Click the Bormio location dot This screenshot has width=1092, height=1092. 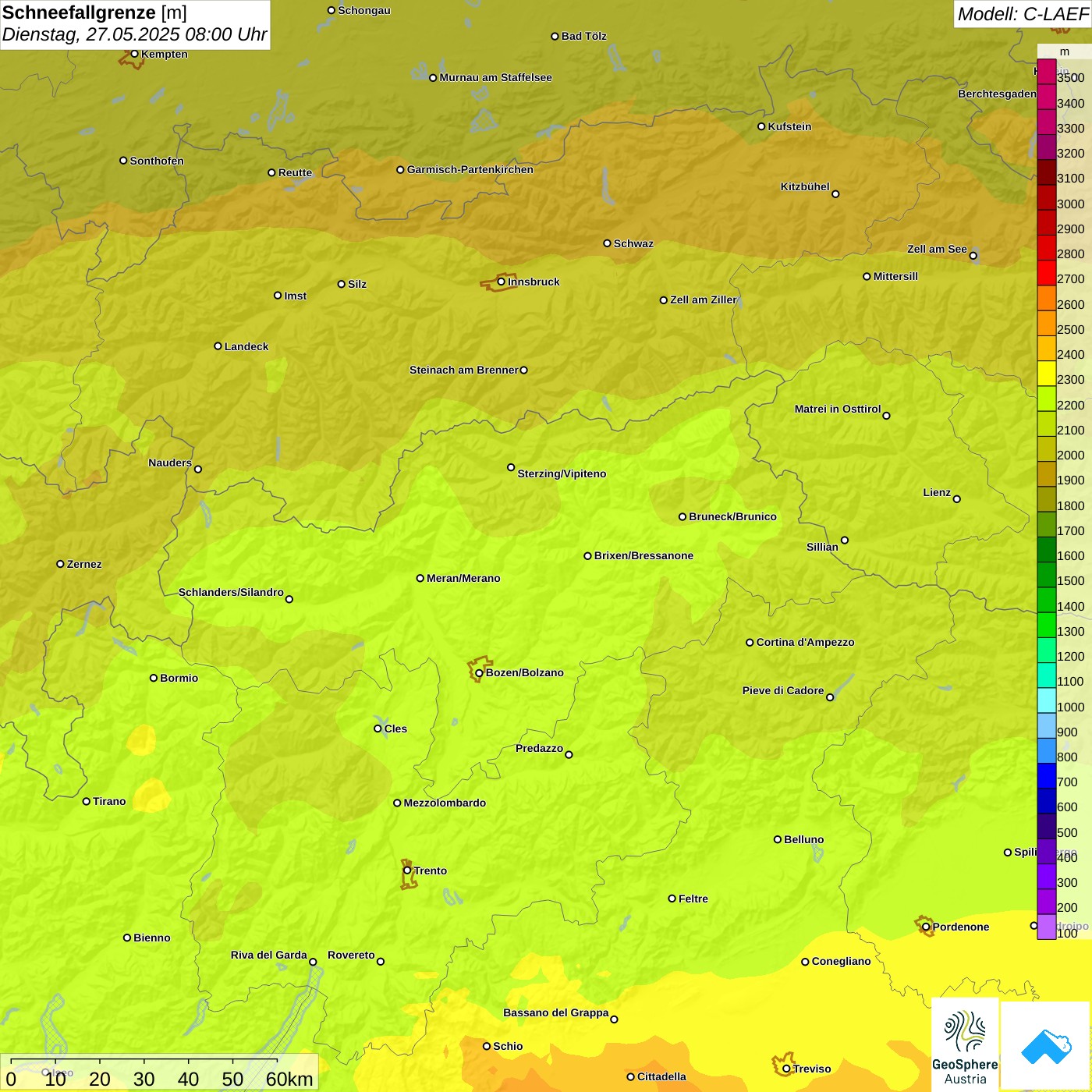[x=154, y=678]
